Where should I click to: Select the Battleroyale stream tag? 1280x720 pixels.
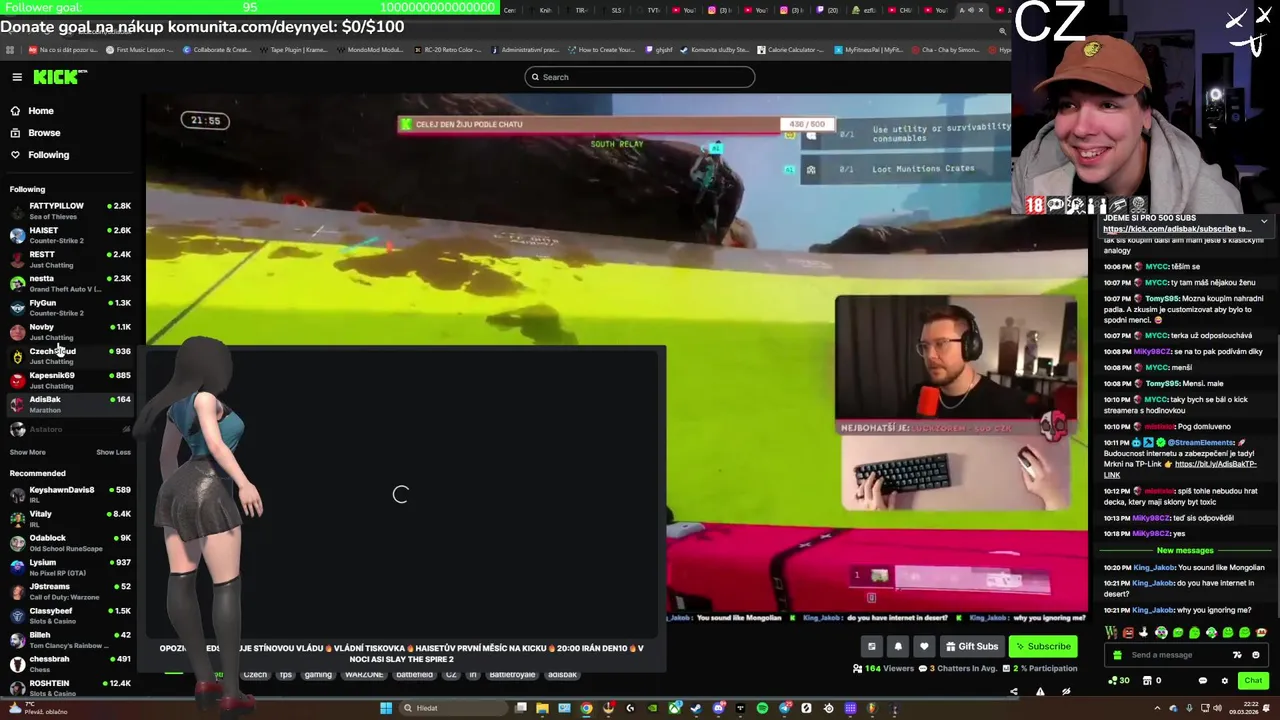pos(512,675)
